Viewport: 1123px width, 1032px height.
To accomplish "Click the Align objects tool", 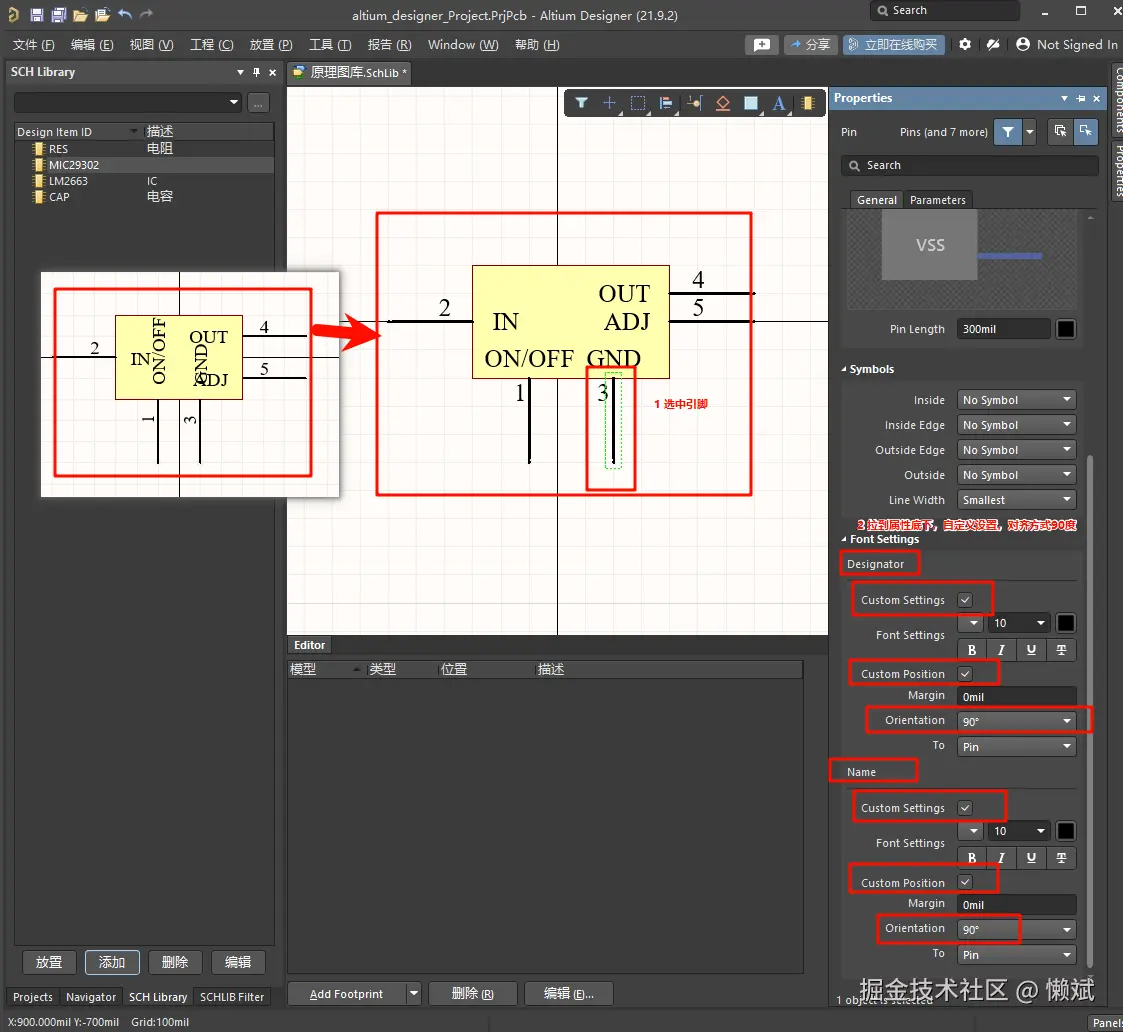I will tap(666, 103).
